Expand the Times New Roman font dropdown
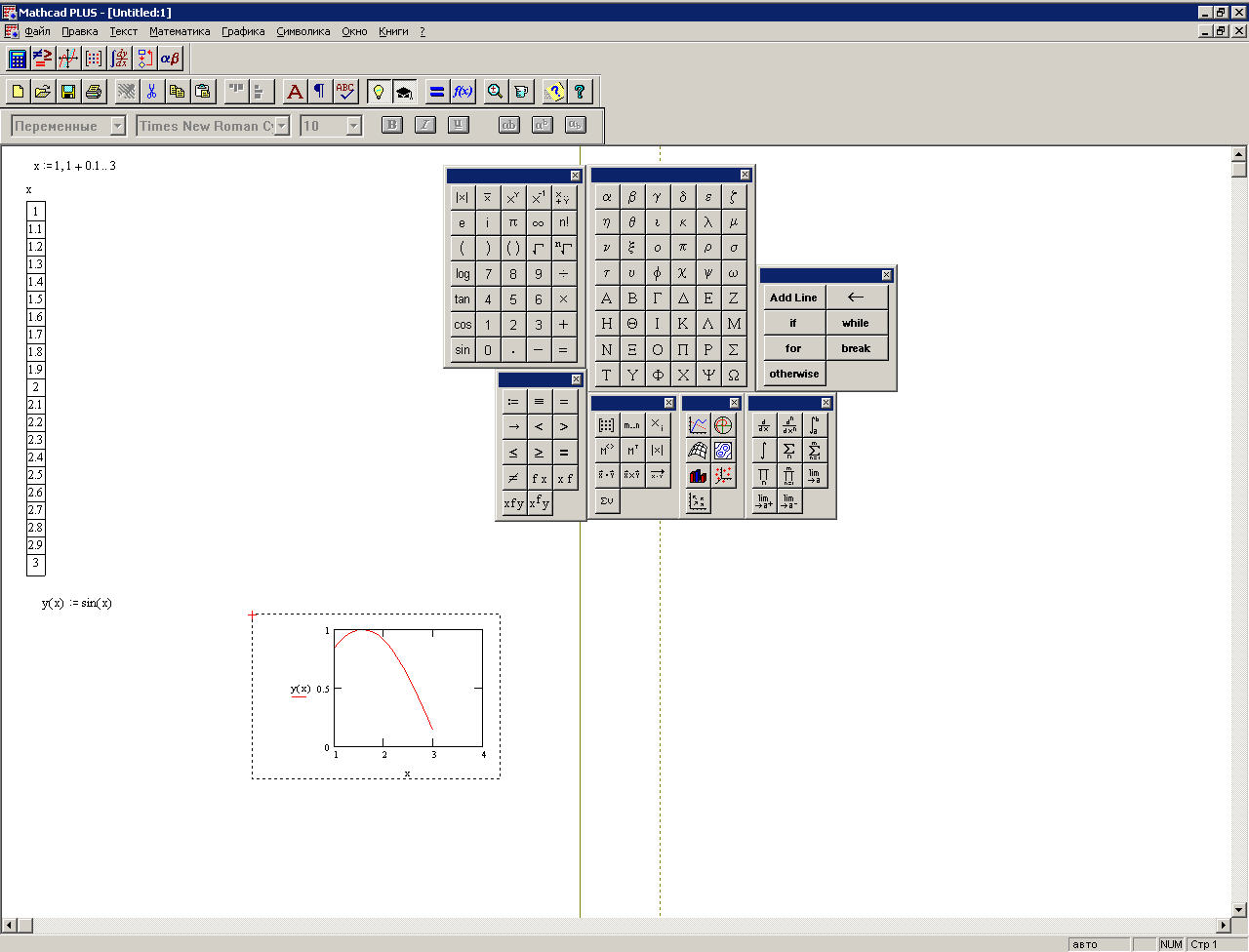This screenshot has width=1249, height=952. coord(282,126)
